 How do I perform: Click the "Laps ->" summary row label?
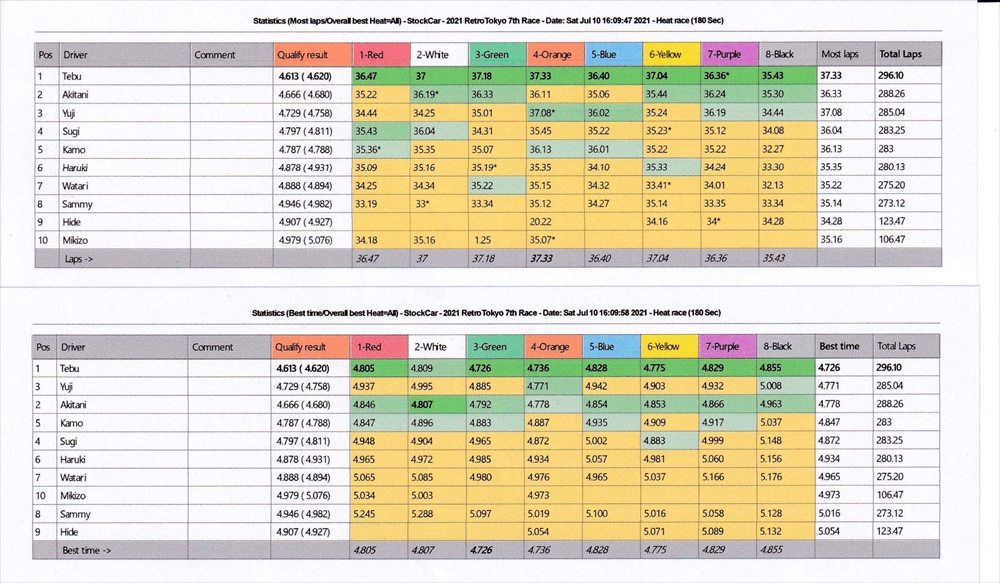tap(82, 258)
